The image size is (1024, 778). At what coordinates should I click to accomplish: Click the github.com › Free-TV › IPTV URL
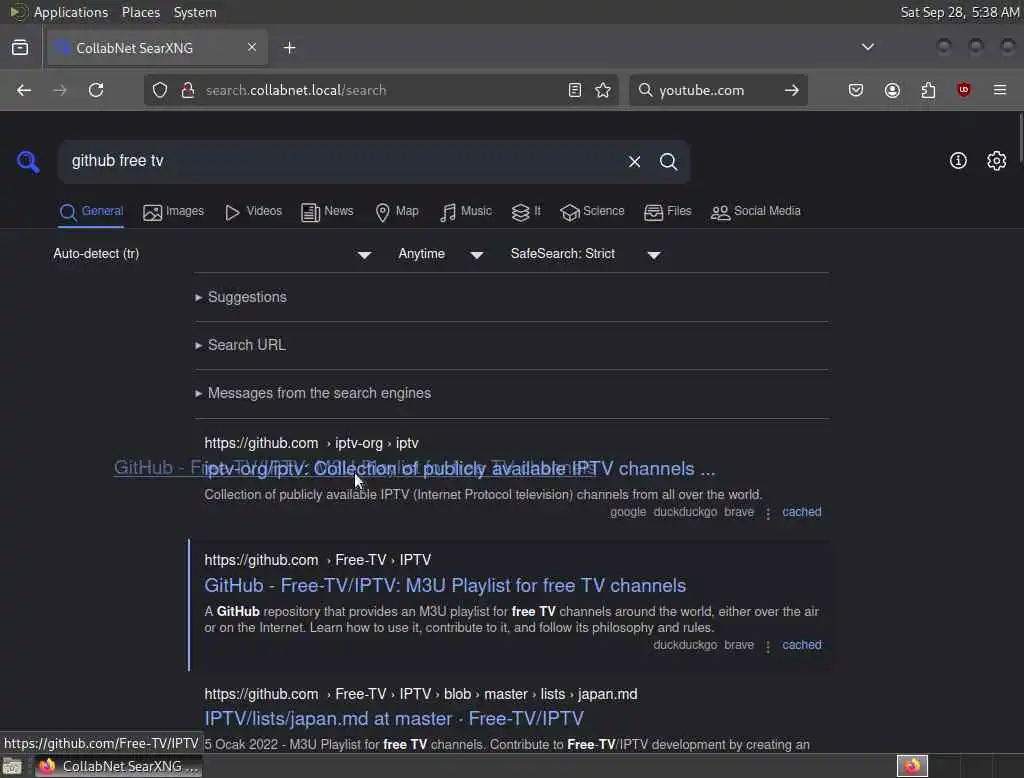click(x=317, y=560)
